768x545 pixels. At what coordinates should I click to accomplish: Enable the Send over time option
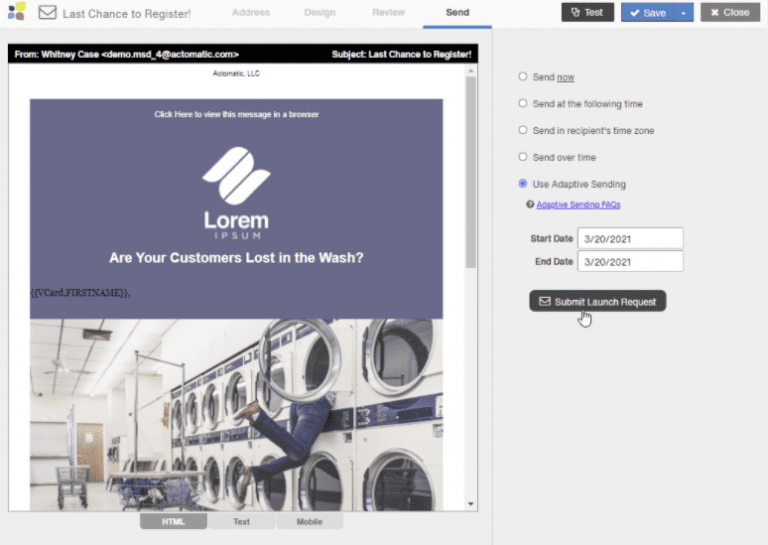523,157
